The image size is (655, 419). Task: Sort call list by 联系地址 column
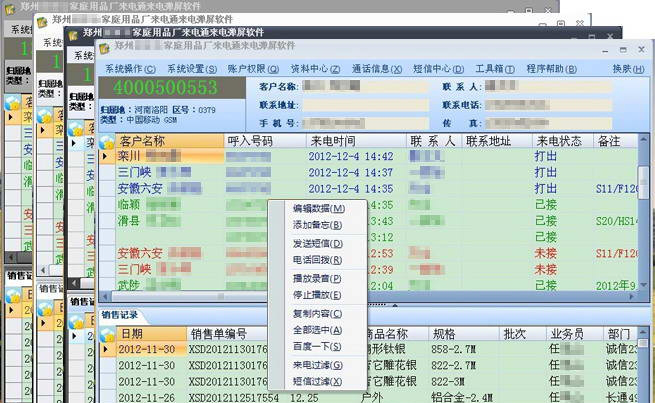(x=497, y=141)
